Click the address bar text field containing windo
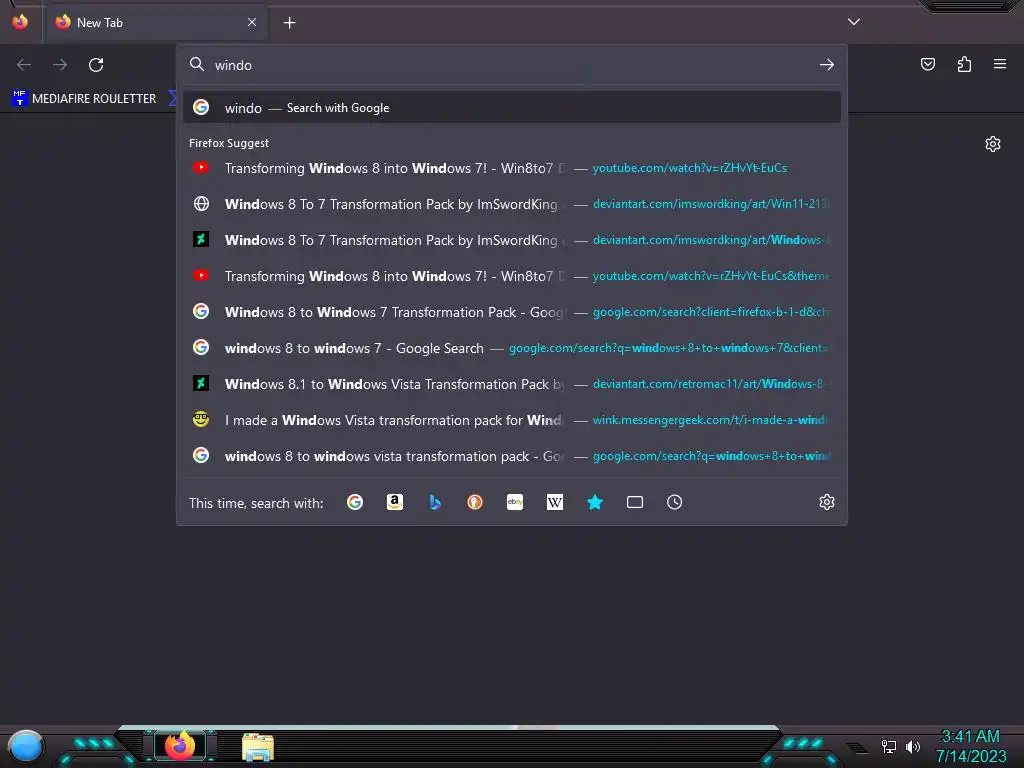 [x=513, y=65]
